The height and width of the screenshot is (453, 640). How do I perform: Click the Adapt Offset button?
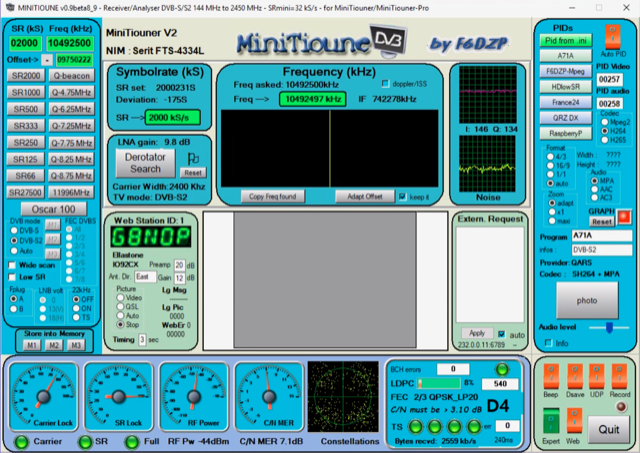tap(365, 197)
